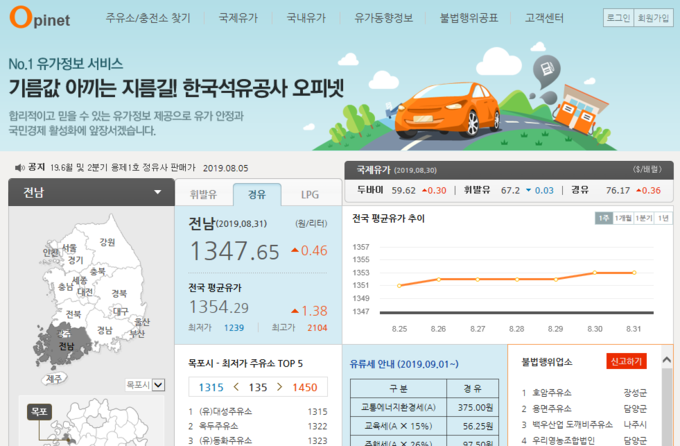Click the fuel pump speech bubble icon
This screenshot has width=680, height=446.
[546, 70]
